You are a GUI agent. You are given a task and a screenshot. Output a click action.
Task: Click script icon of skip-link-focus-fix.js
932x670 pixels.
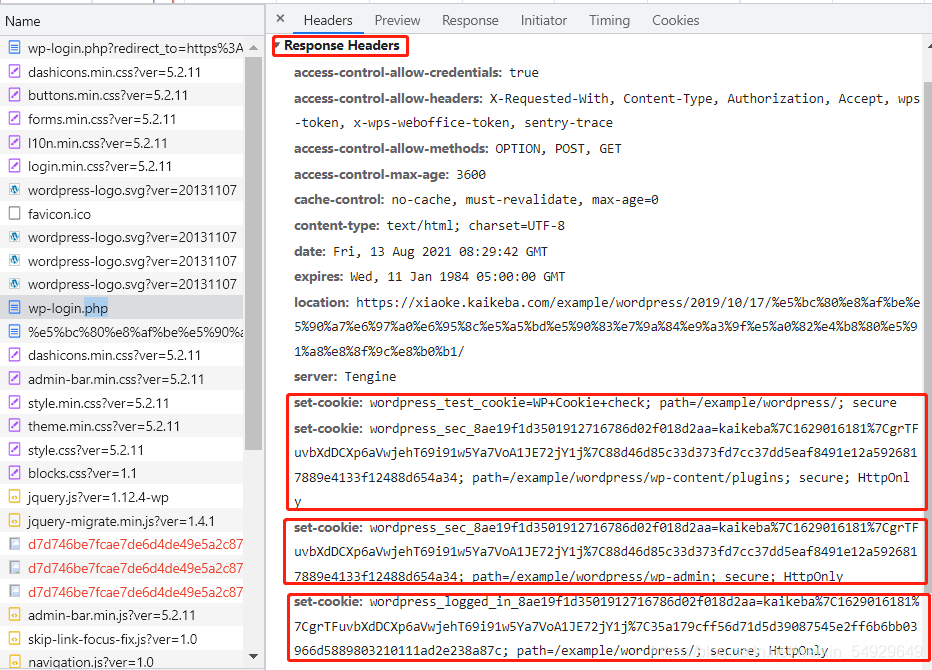point(14,638)
